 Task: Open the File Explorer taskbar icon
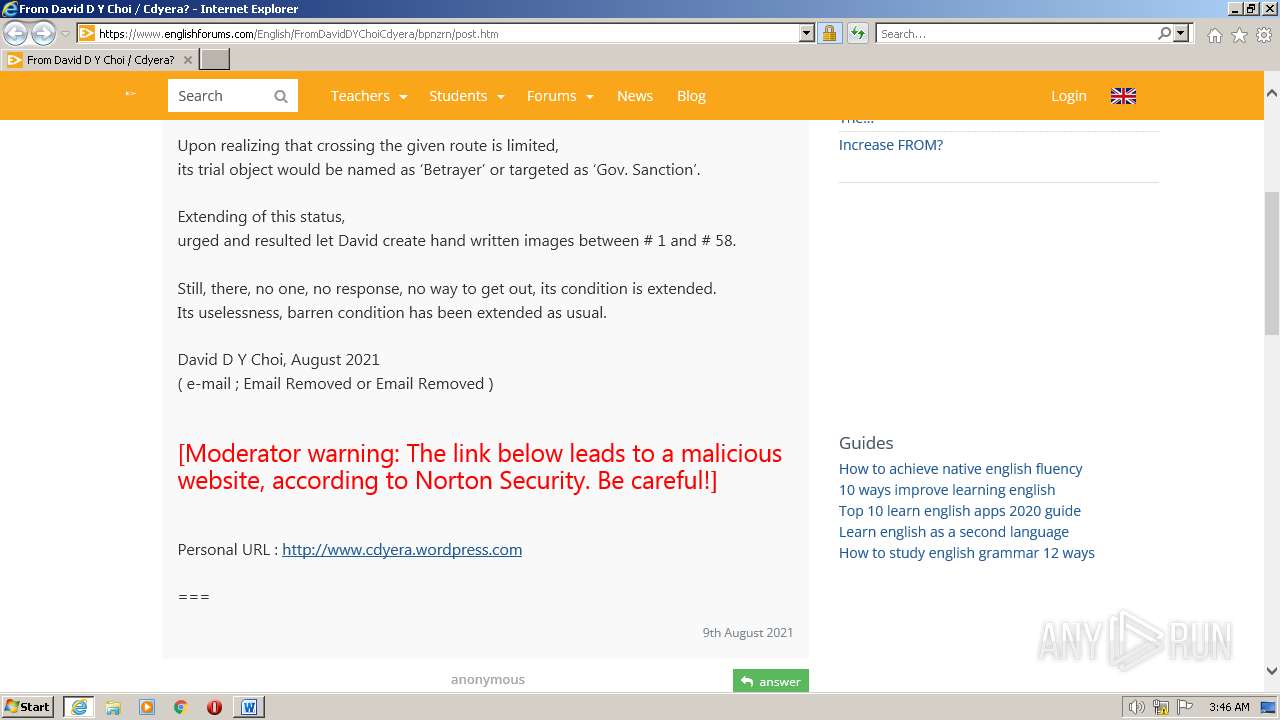tap(113, 707)
